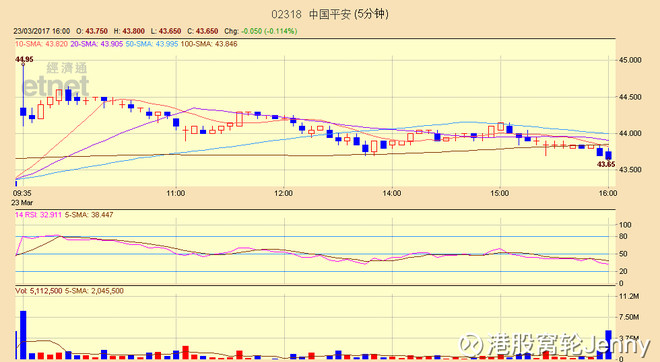The width and height of the screenshot is (660, 362).
Task: Click the RSI '5-SMA: 38.447' label
Action: (x=89, y=215)
